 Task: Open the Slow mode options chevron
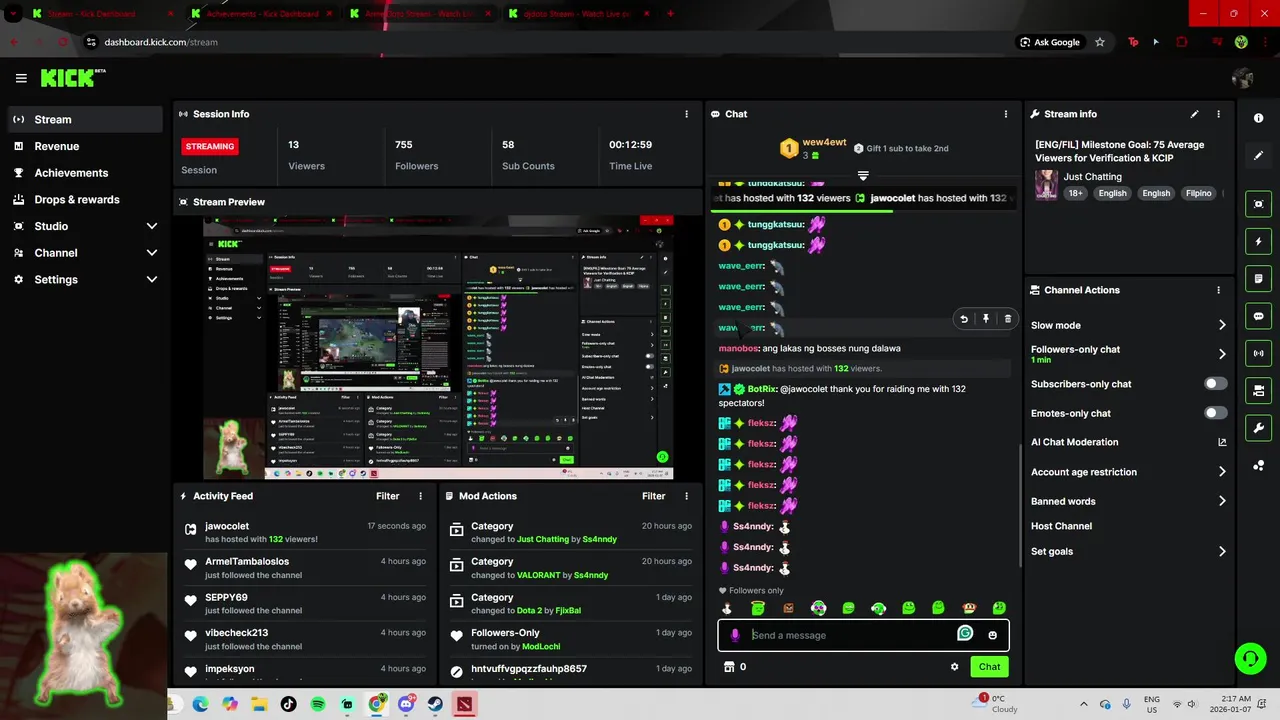[x=1222, y=325]
